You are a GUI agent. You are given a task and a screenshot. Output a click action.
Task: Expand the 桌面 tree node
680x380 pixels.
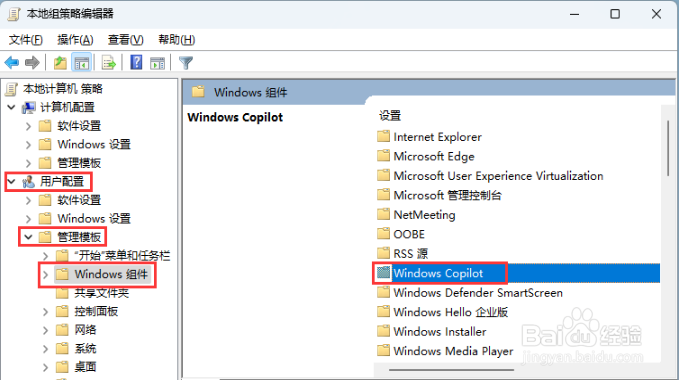46,367
